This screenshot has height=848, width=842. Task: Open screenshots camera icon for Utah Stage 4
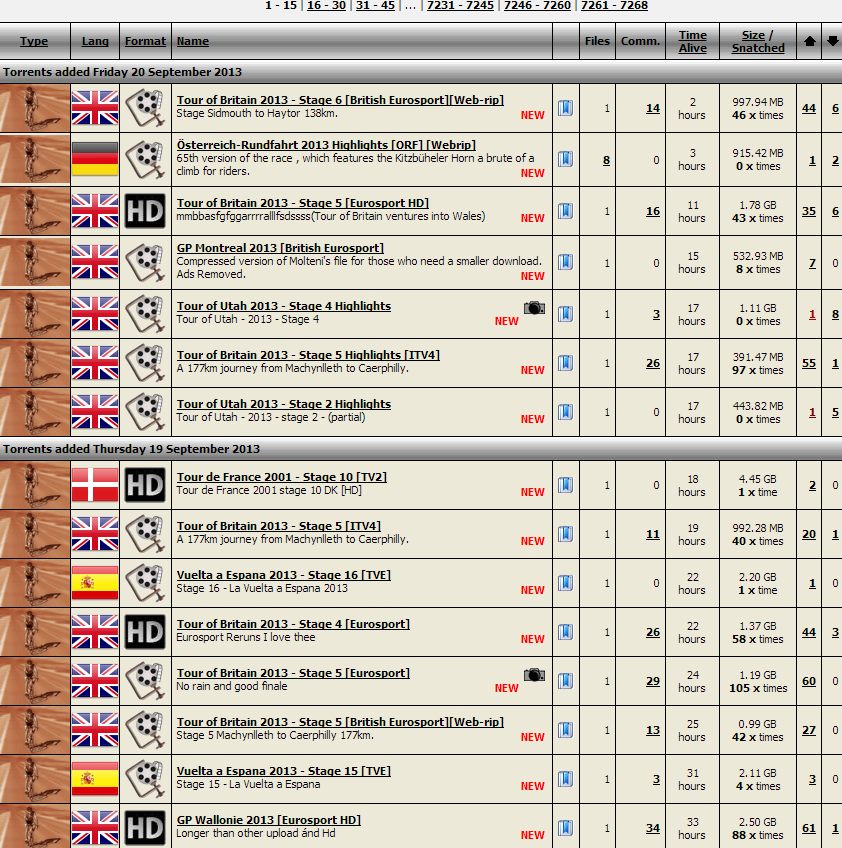pyautogui.click(x=534, y=308)
